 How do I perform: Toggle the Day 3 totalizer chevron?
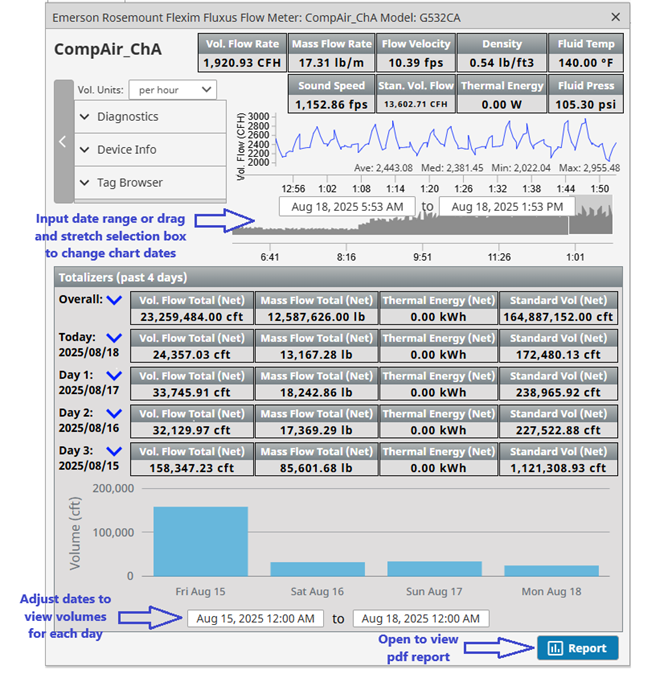point(114,450)
